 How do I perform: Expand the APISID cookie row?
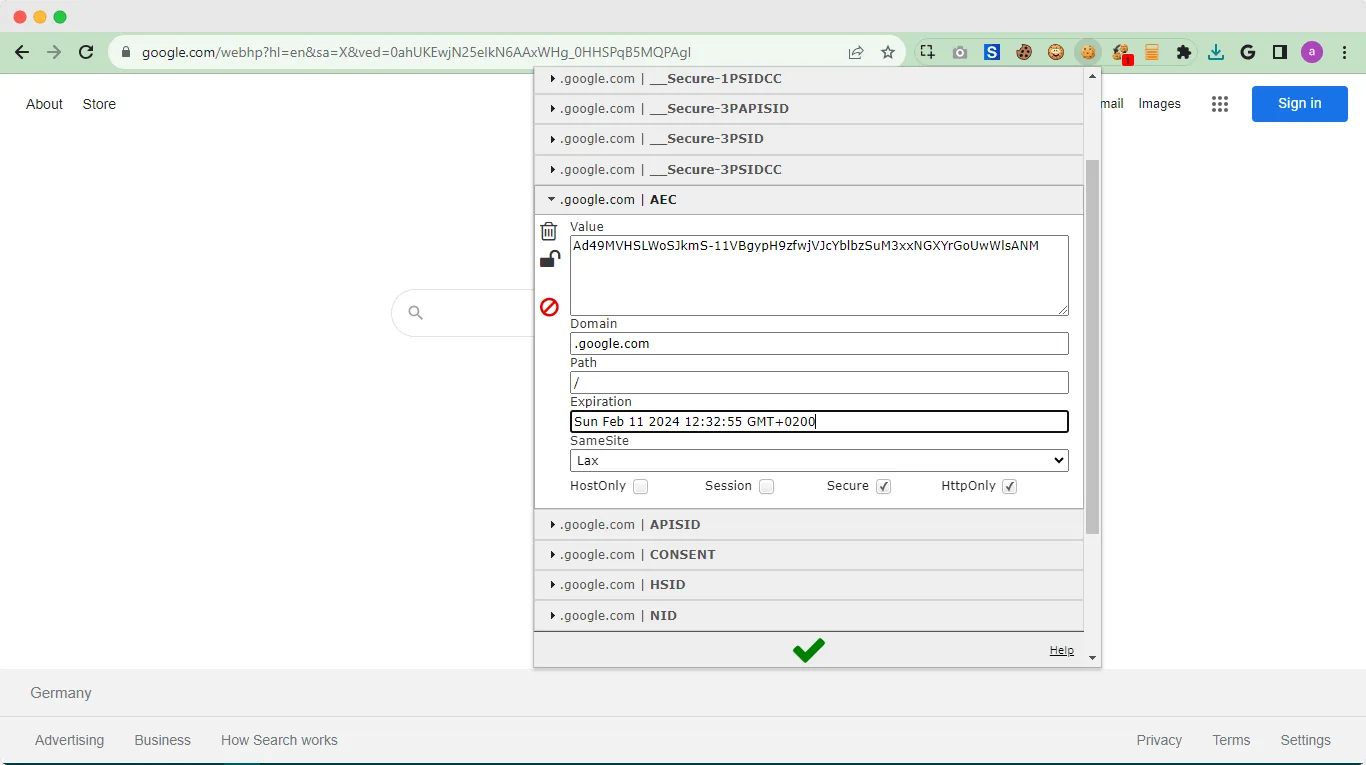809,525
